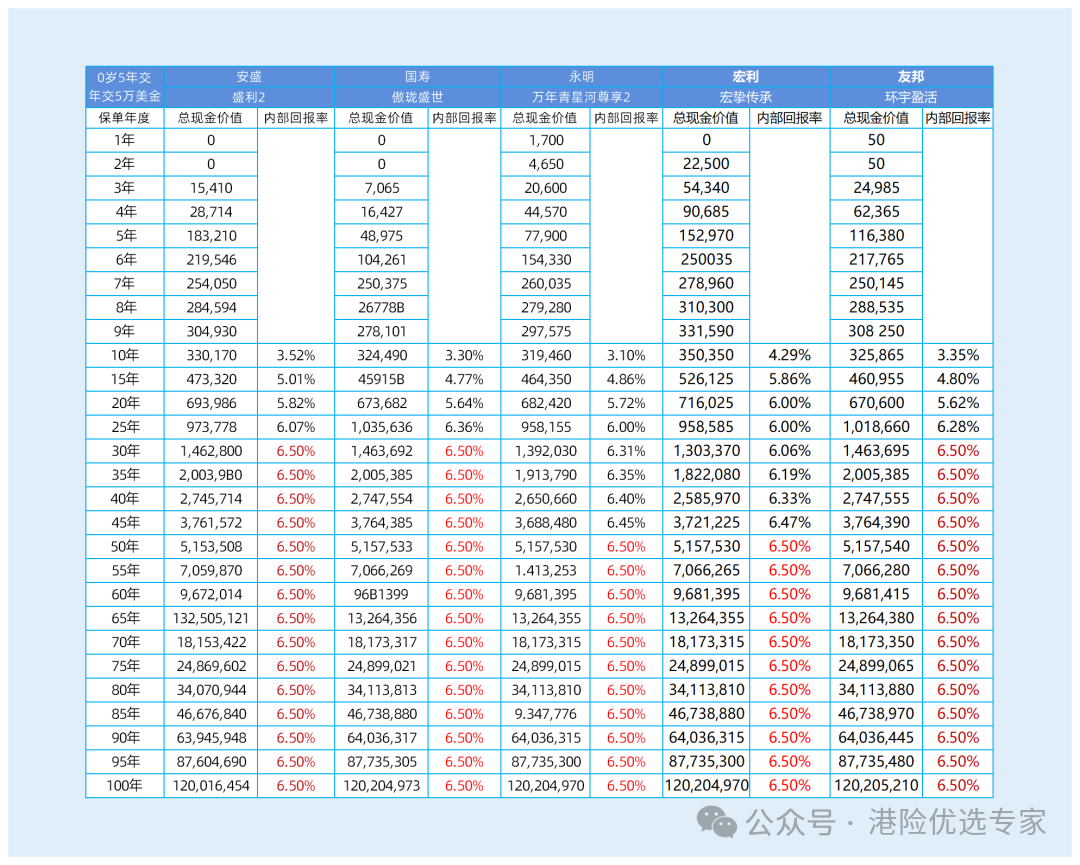Click the '5年' row label
1080x865 pixels.
(x=125, y=236)
